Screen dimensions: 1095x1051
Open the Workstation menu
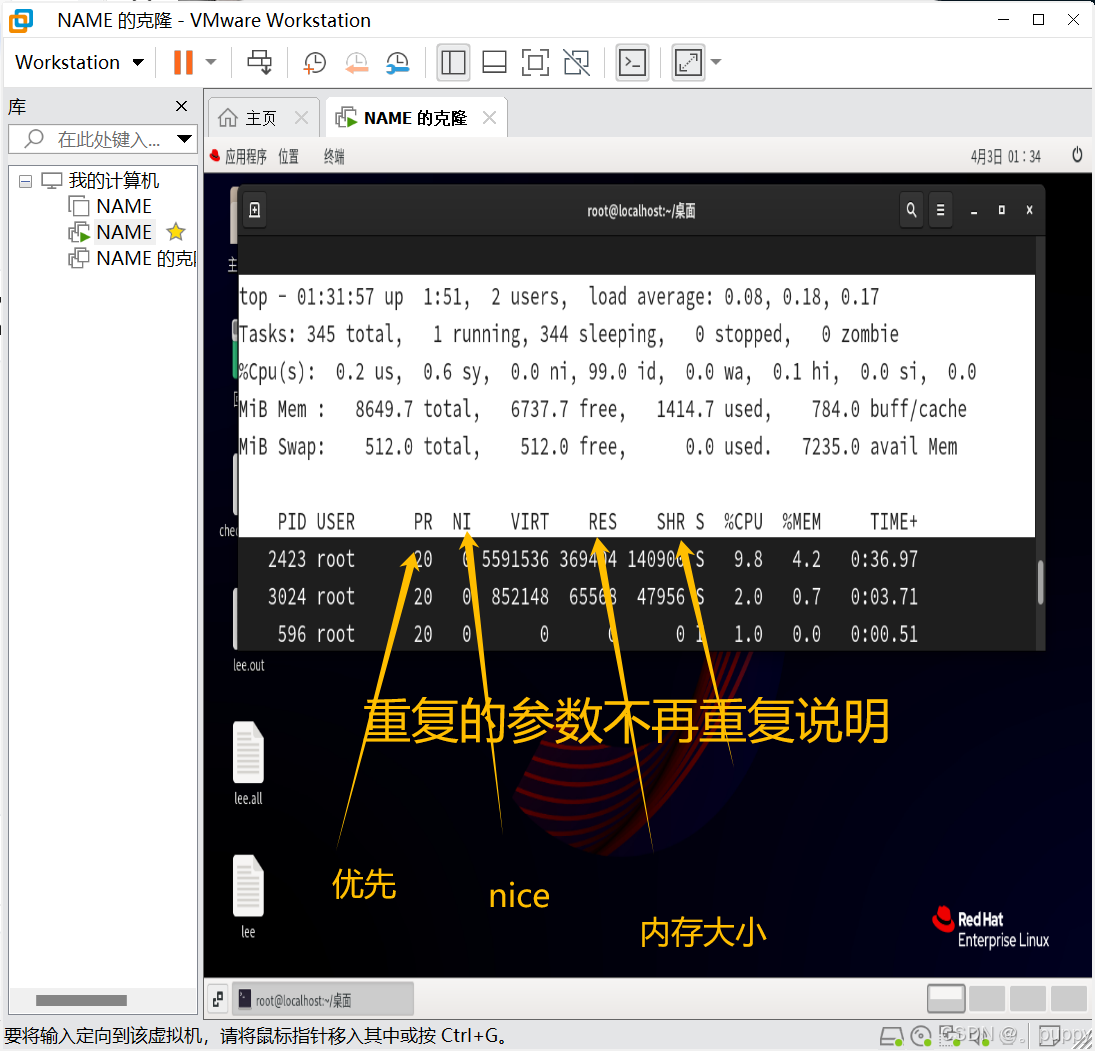[77, 62]
